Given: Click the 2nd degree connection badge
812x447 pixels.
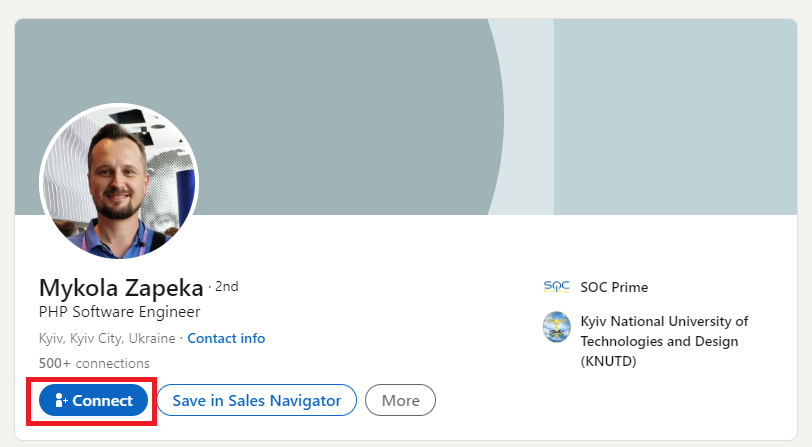Looking at the screenshot, I should [227, 286].
